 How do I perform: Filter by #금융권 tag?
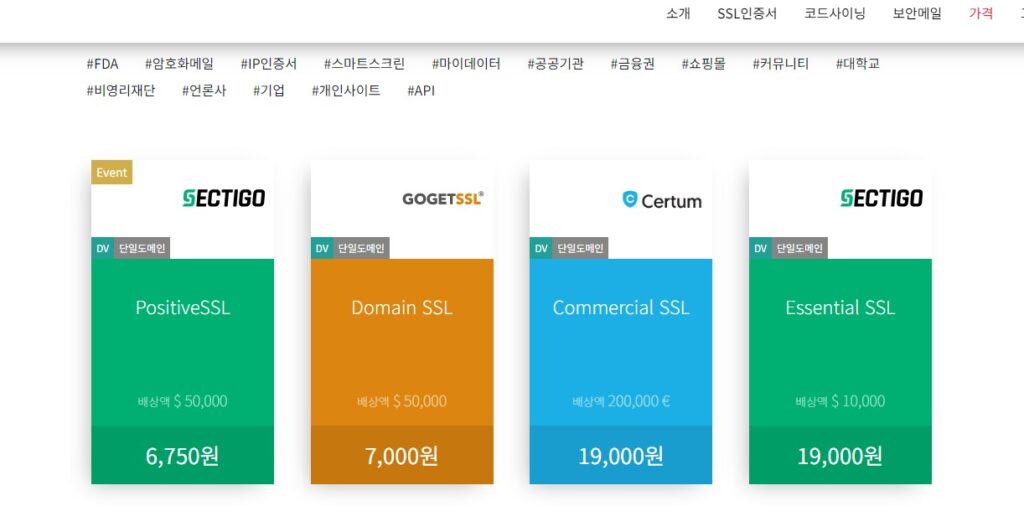point(632,64)
